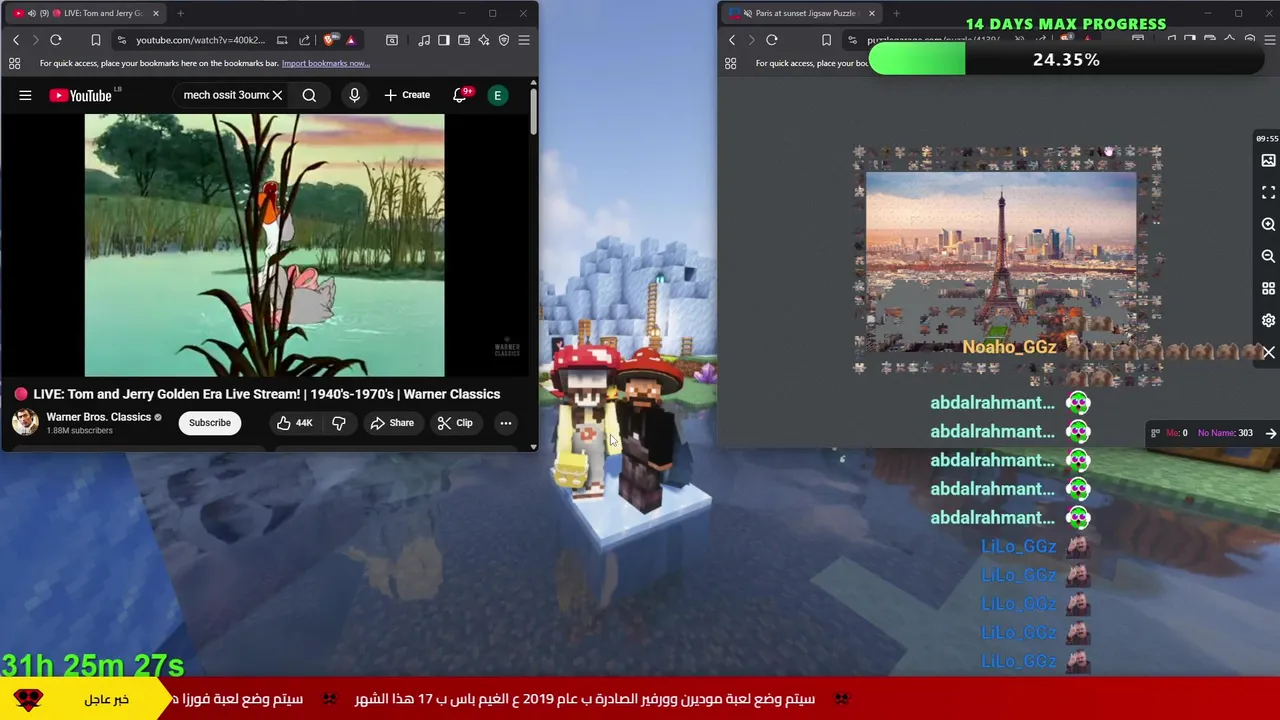Open Brave Rewards triangle icon in YouTube window
This screenshot has height=720, width=1280.
[x=351, y=40]
